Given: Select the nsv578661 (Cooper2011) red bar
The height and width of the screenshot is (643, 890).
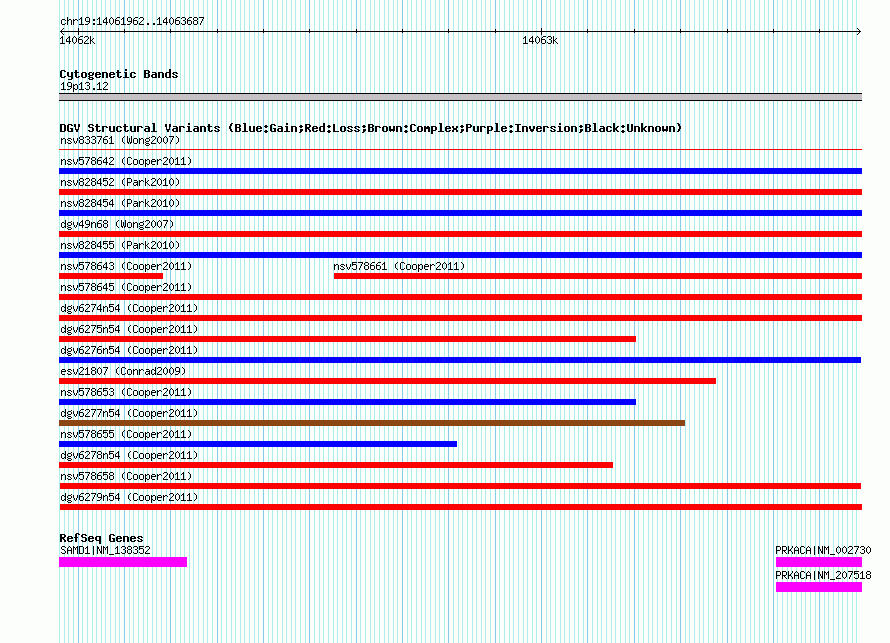Looking at the screenshot, I should [598, 276].
